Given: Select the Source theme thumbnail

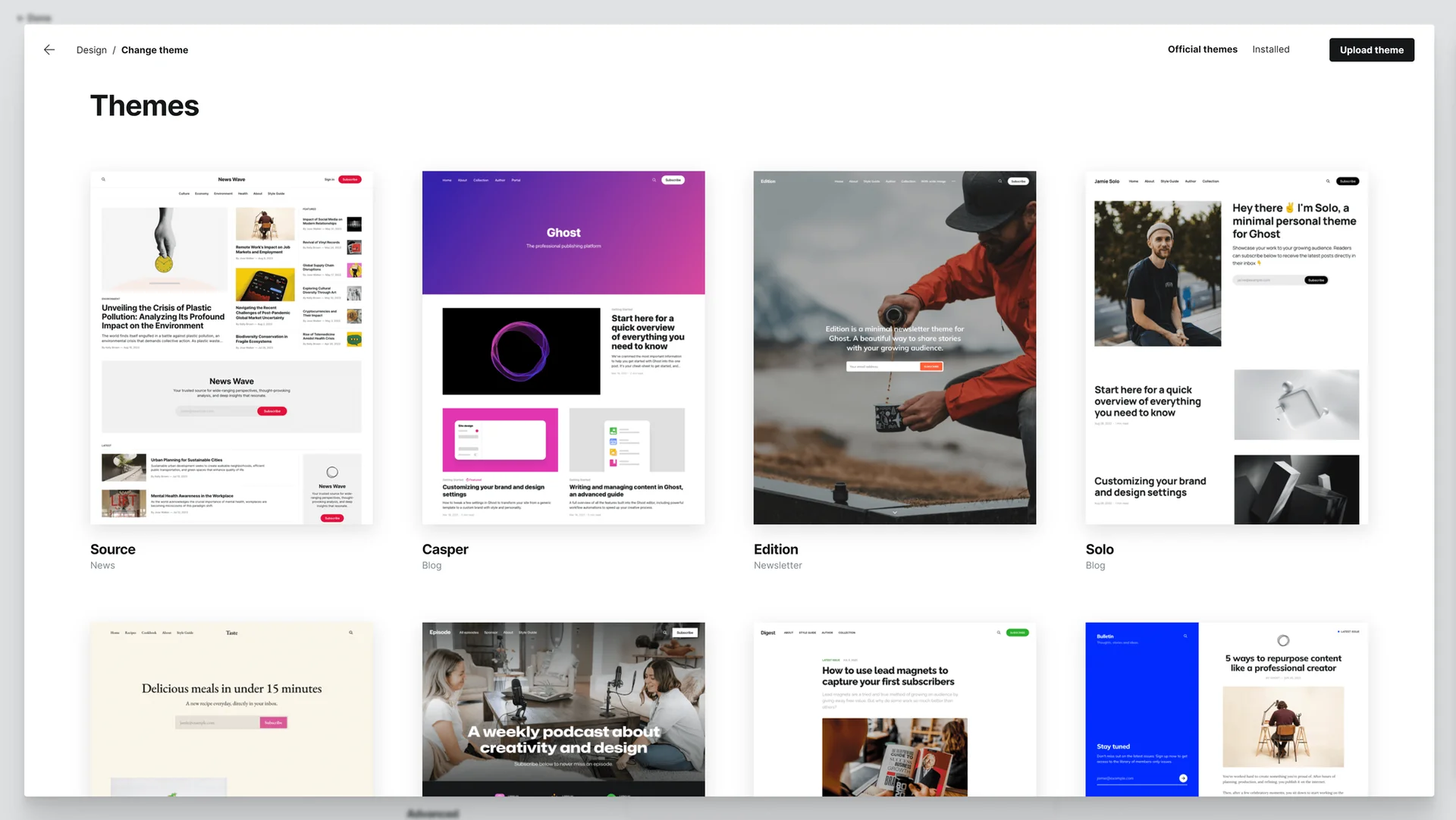Looking at the screenshot, I should [231, 347].
